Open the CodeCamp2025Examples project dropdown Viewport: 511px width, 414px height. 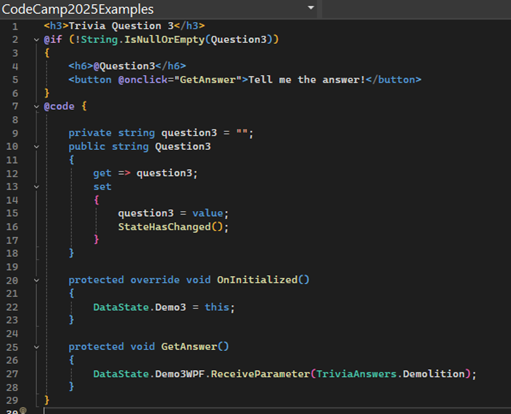click(x=158, y=9)
